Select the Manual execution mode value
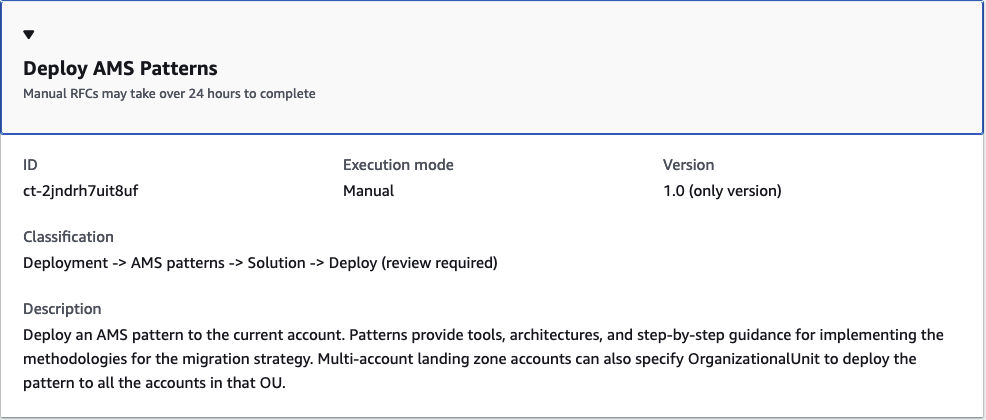This screenshot has height=420, width=986. pos(368,190)
